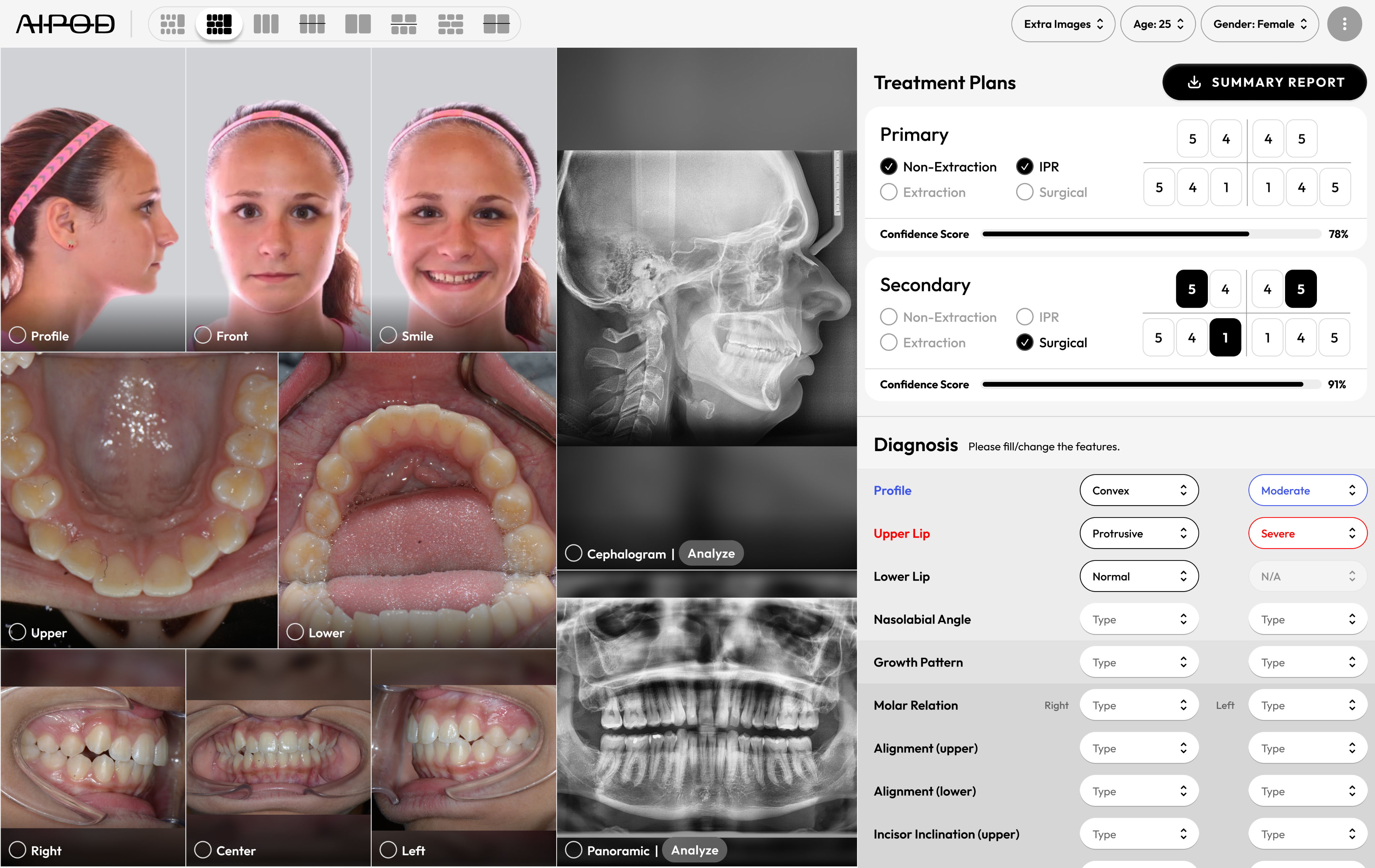
Task: Select the three-column layout icon
Action: [x=266, y=24]
